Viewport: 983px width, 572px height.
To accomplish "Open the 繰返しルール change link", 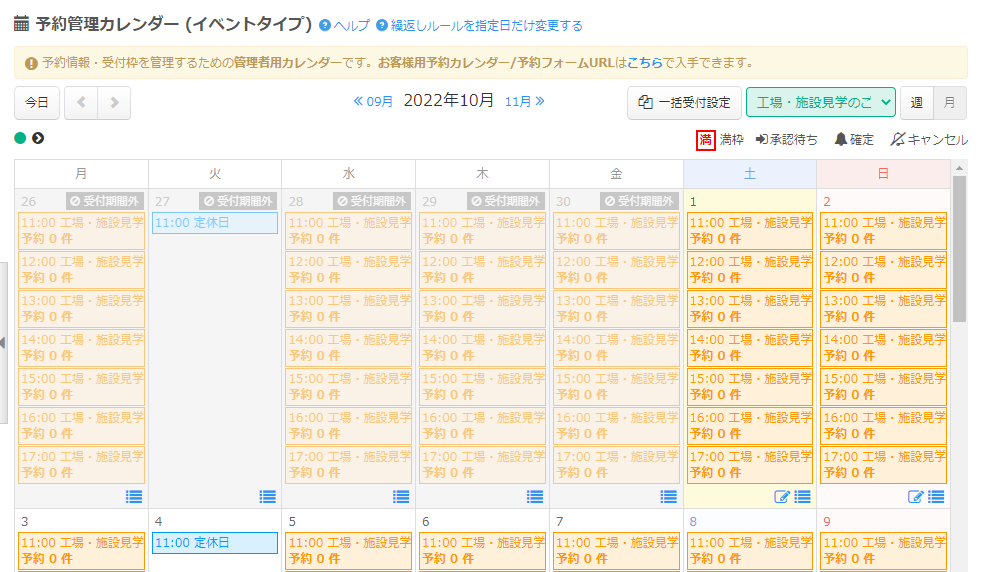I will coord(486,26).
